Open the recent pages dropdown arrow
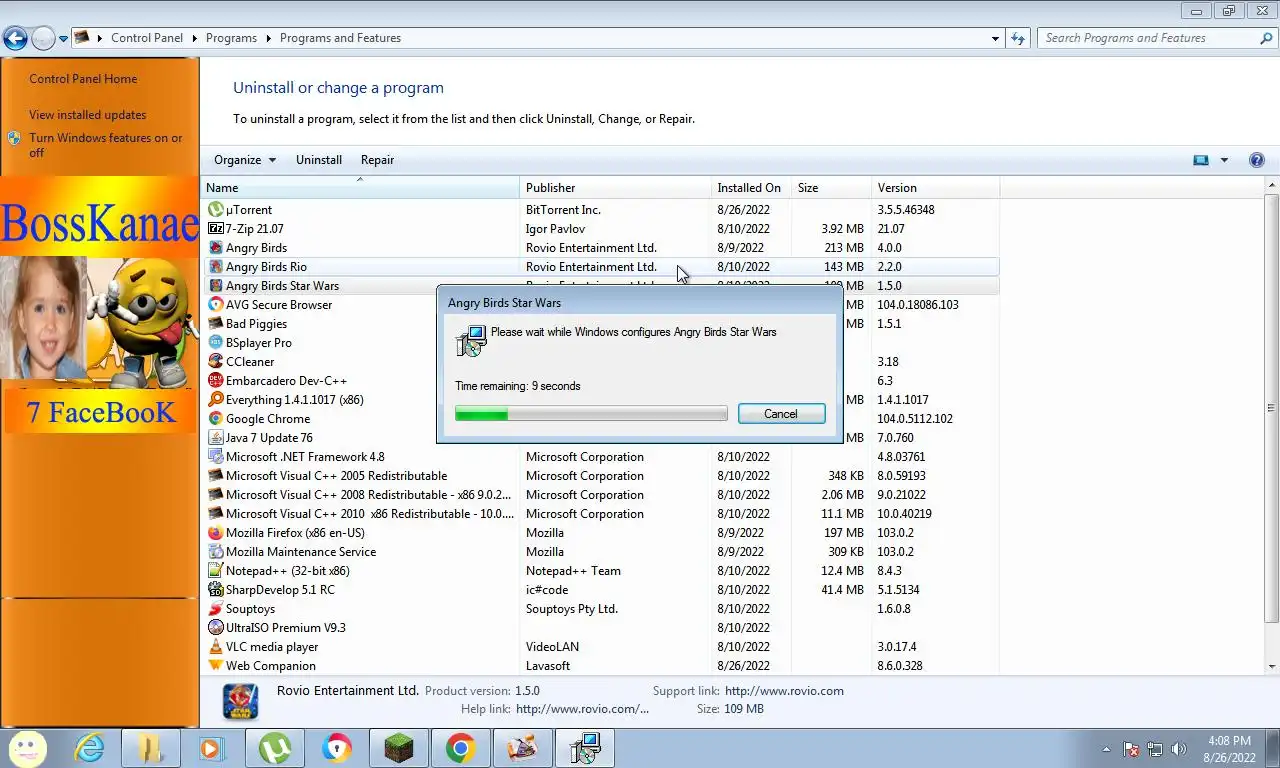 (63, 38)
